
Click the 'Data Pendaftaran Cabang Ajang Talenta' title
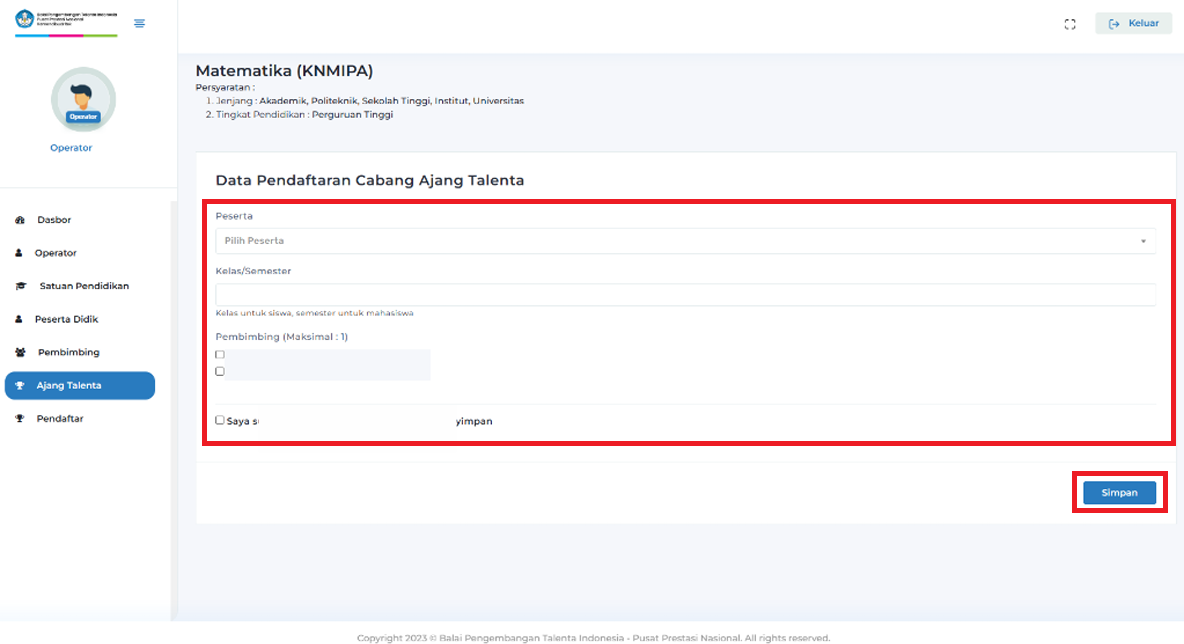pos(370,180)
